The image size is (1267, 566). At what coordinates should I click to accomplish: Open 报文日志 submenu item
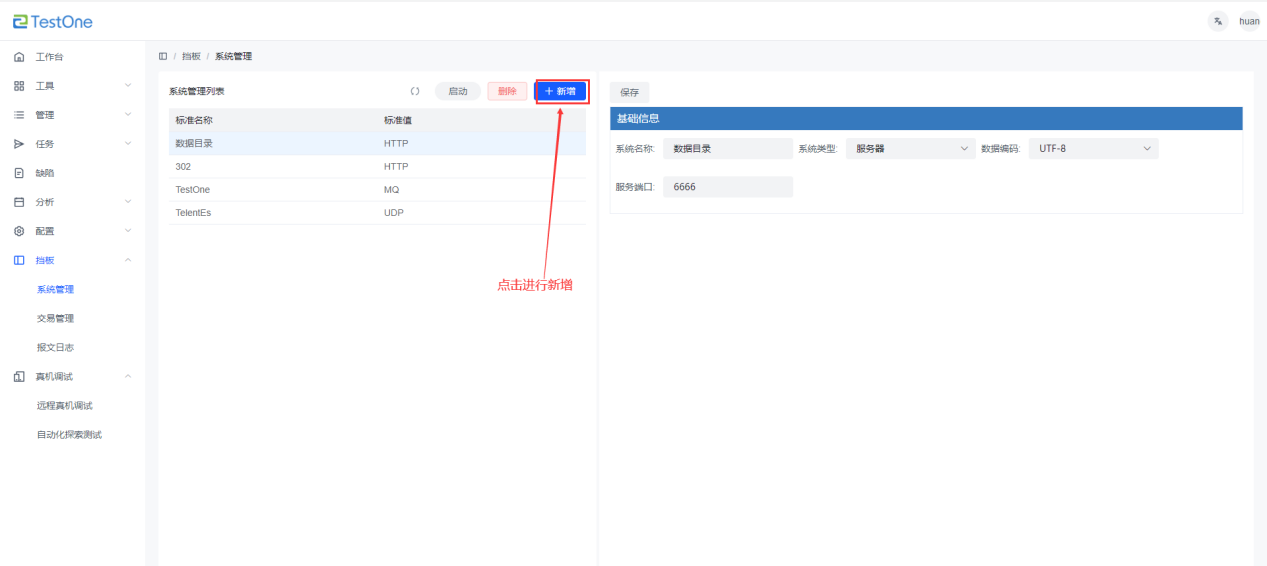click(x=55, y=347)
